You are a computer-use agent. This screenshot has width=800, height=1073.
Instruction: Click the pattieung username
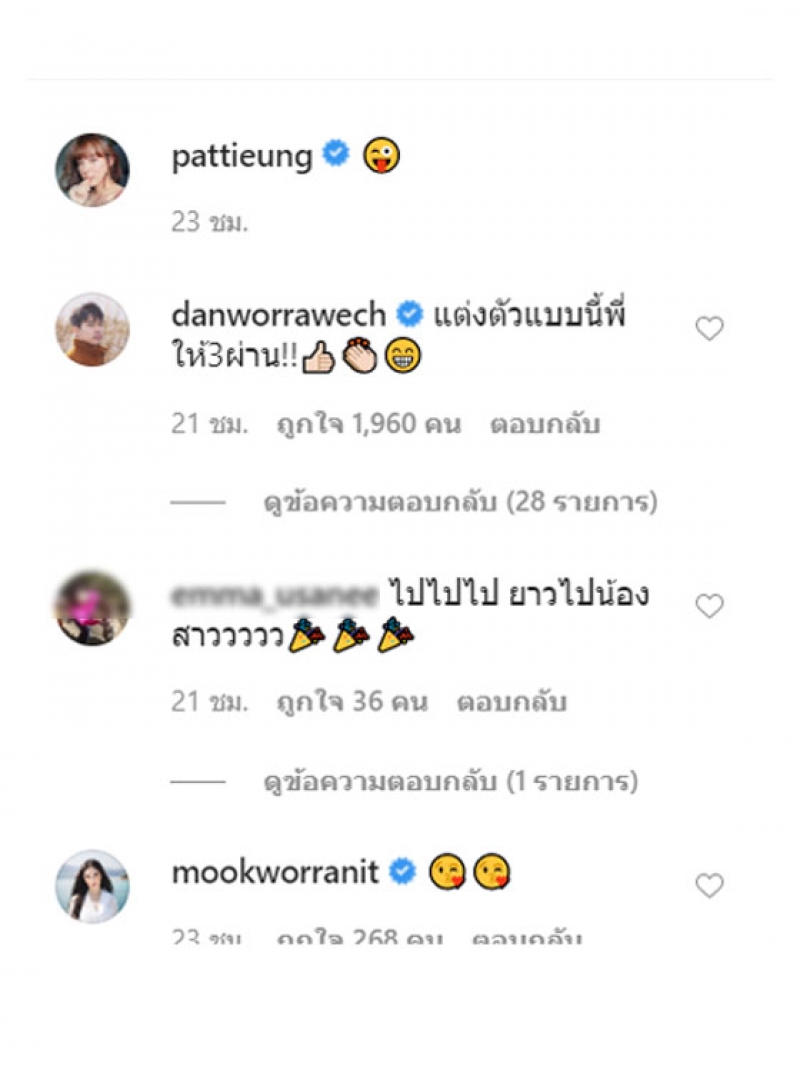pyautogui.click(x=242, y=157)
